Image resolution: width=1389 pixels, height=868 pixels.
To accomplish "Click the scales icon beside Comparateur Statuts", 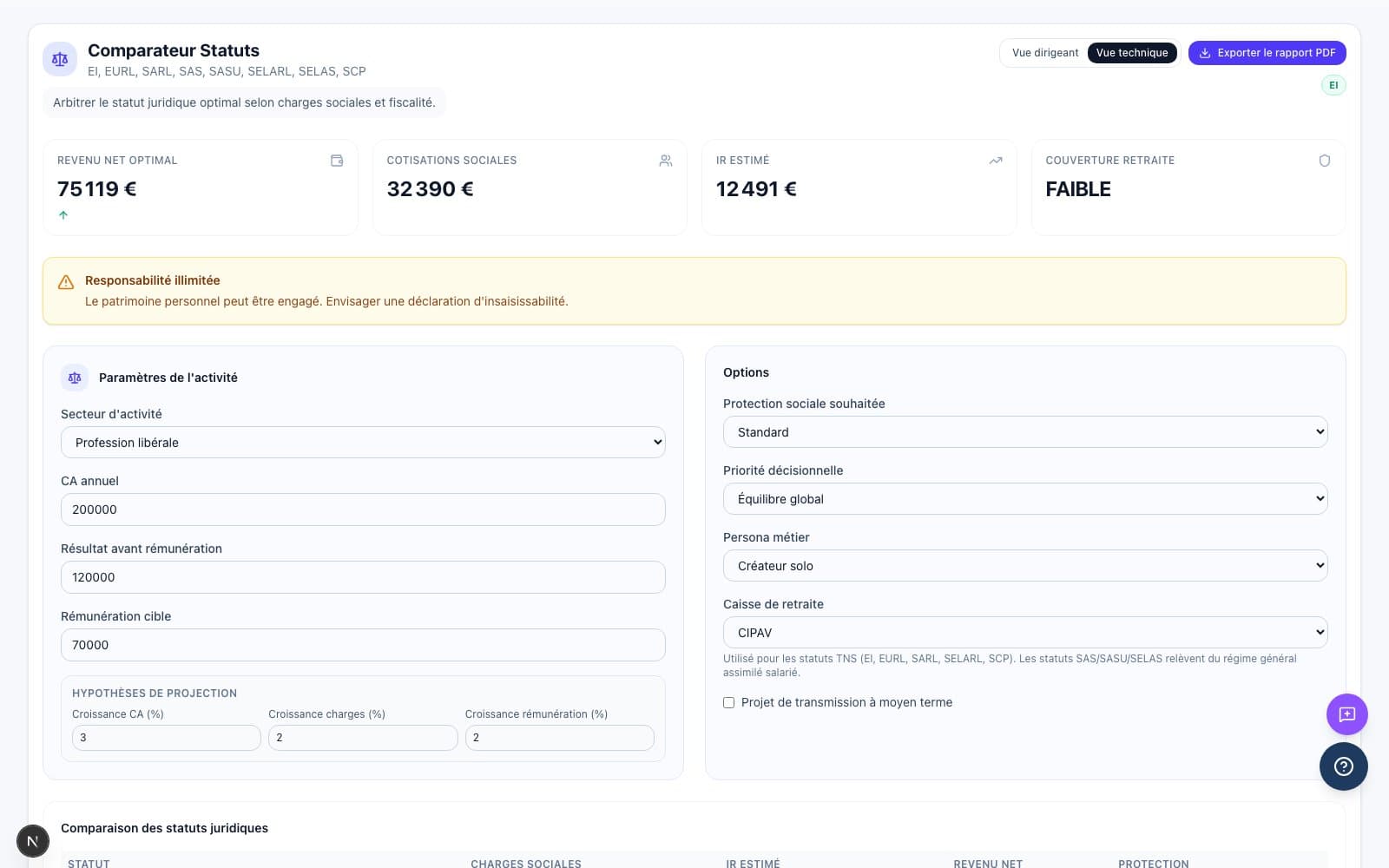I will (x=60, y=59).
